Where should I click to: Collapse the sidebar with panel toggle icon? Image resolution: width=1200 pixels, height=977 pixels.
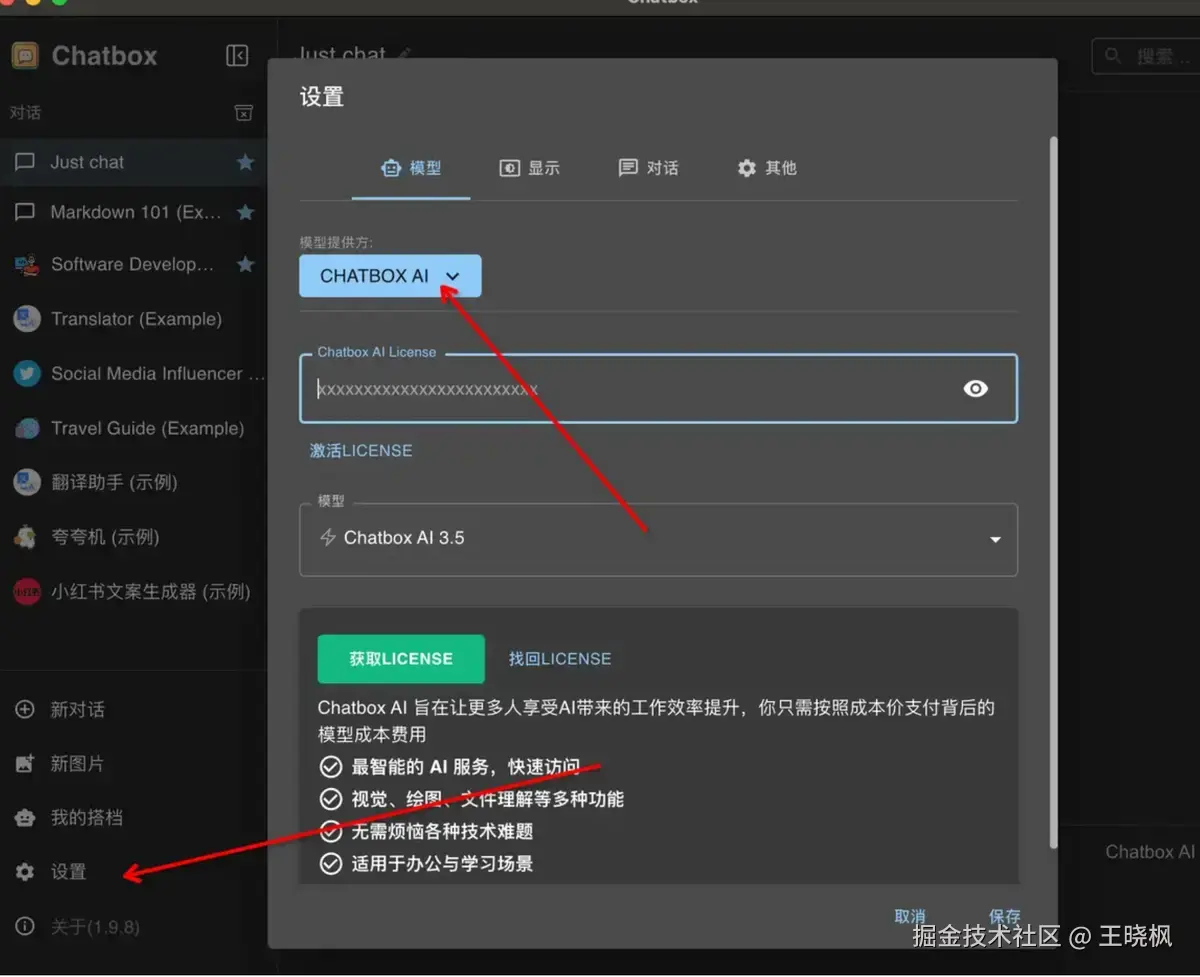(x=237, y=55)
